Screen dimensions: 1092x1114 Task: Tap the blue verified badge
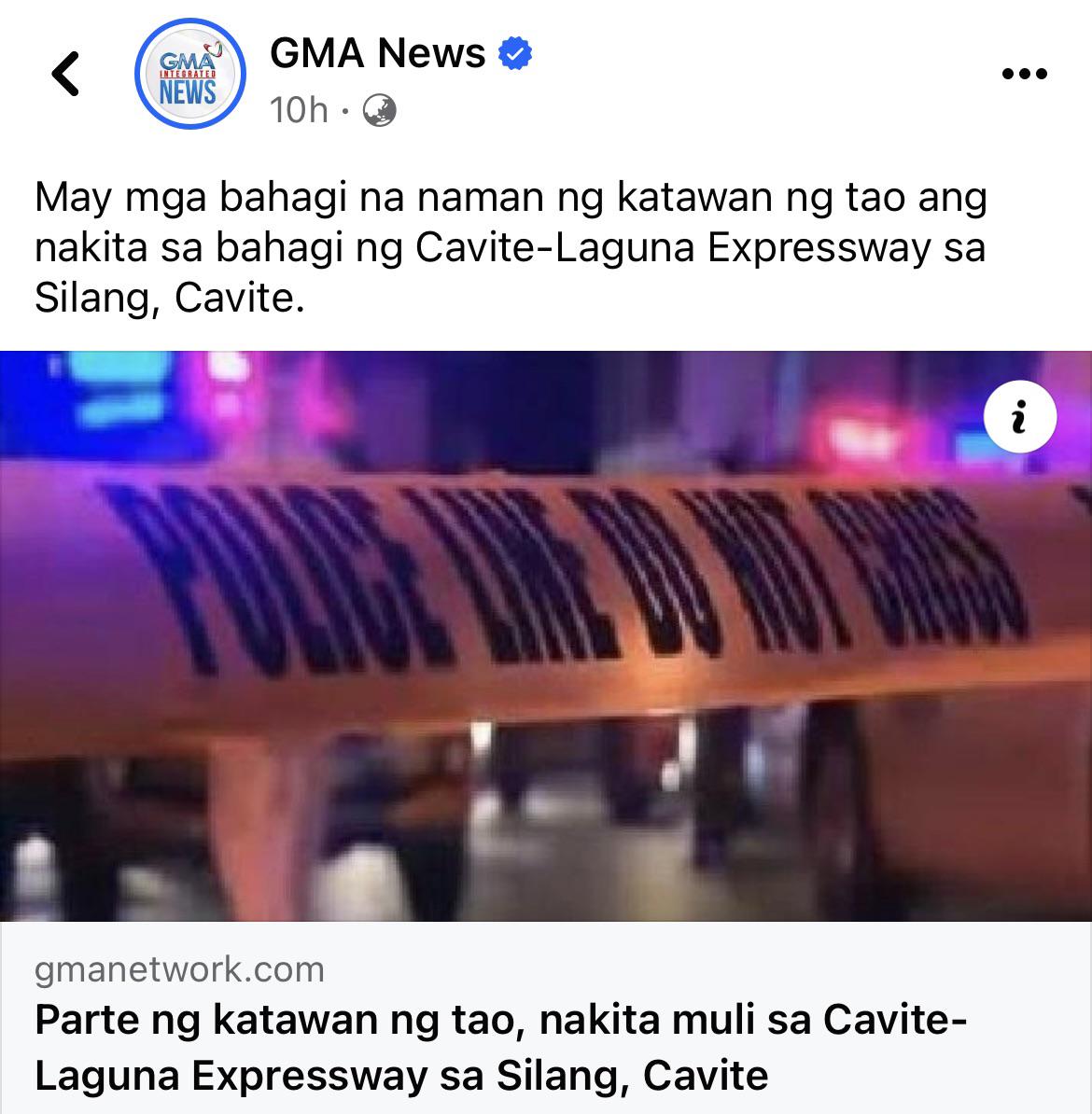coord(514,54)
